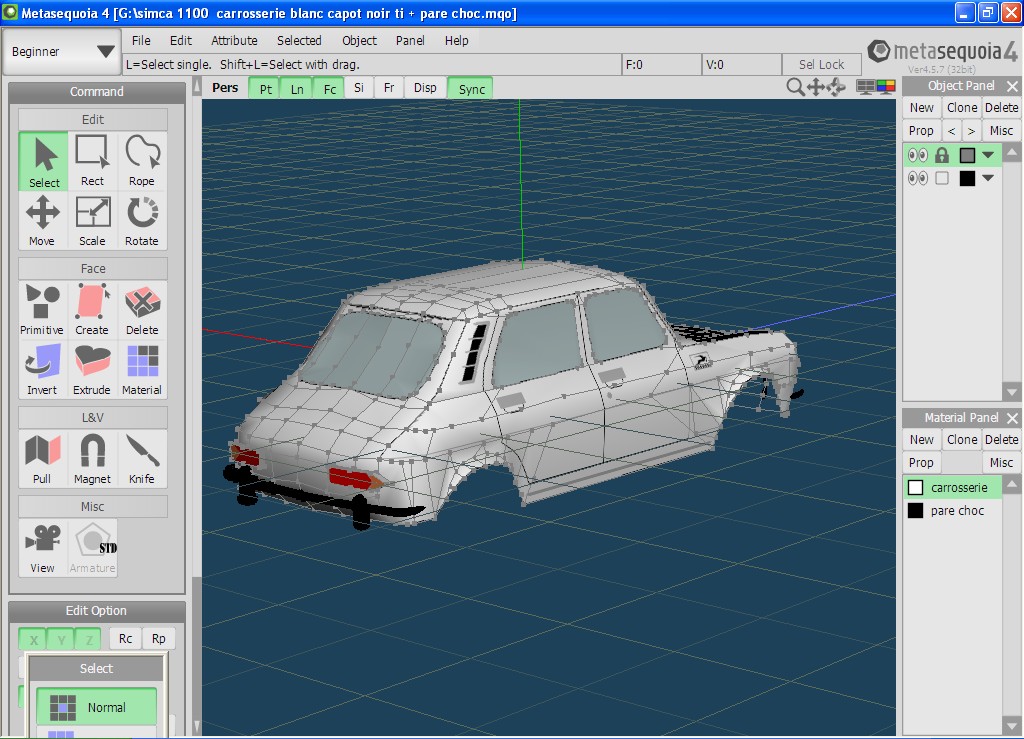The height and width of the screenshot is (739, 1024).
Task: Click the viewport pan arrows icon
Action: pos(816,87)
